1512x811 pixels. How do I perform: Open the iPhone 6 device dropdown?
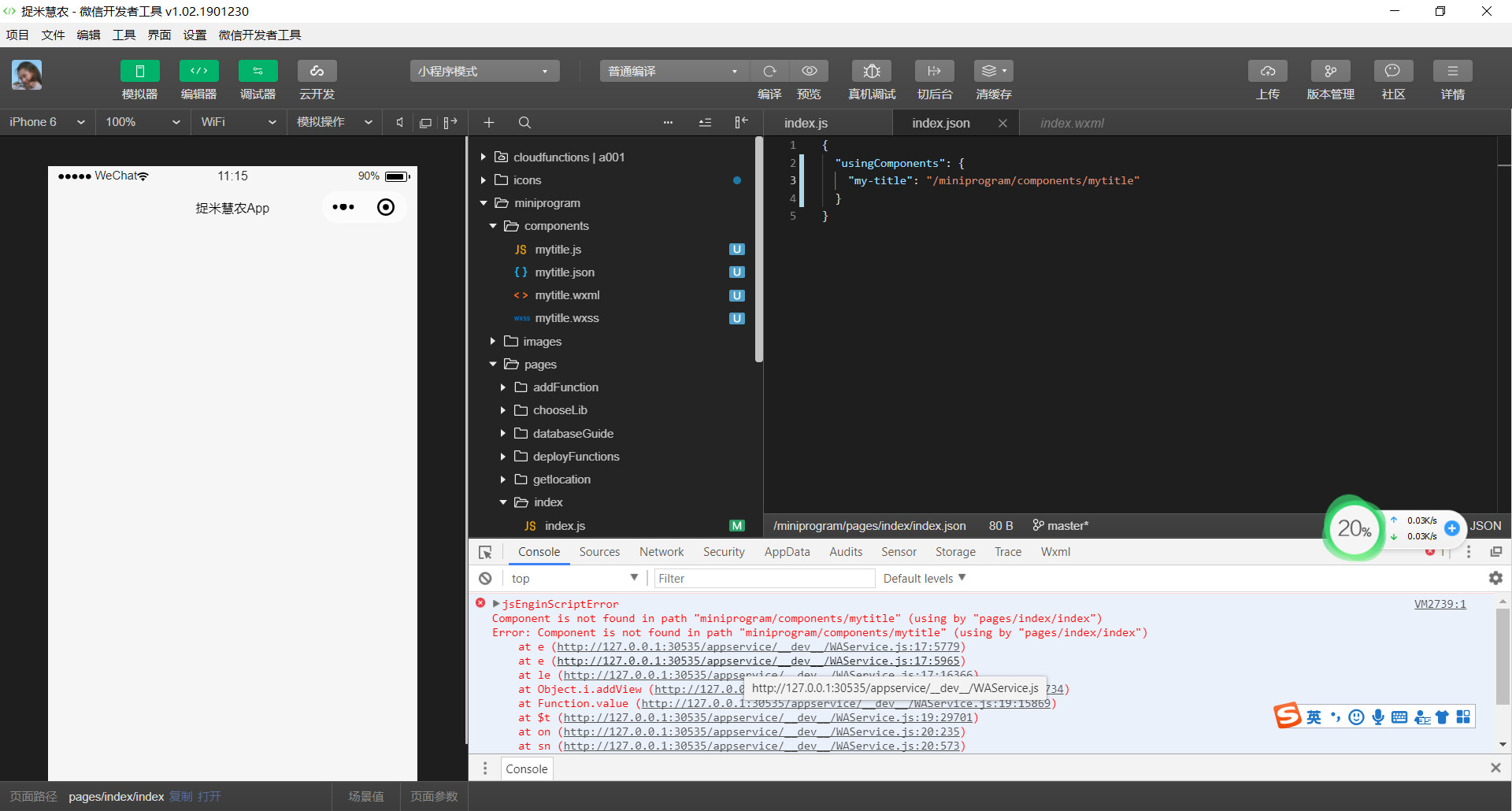pyautogui.click(x=47, y=122)
